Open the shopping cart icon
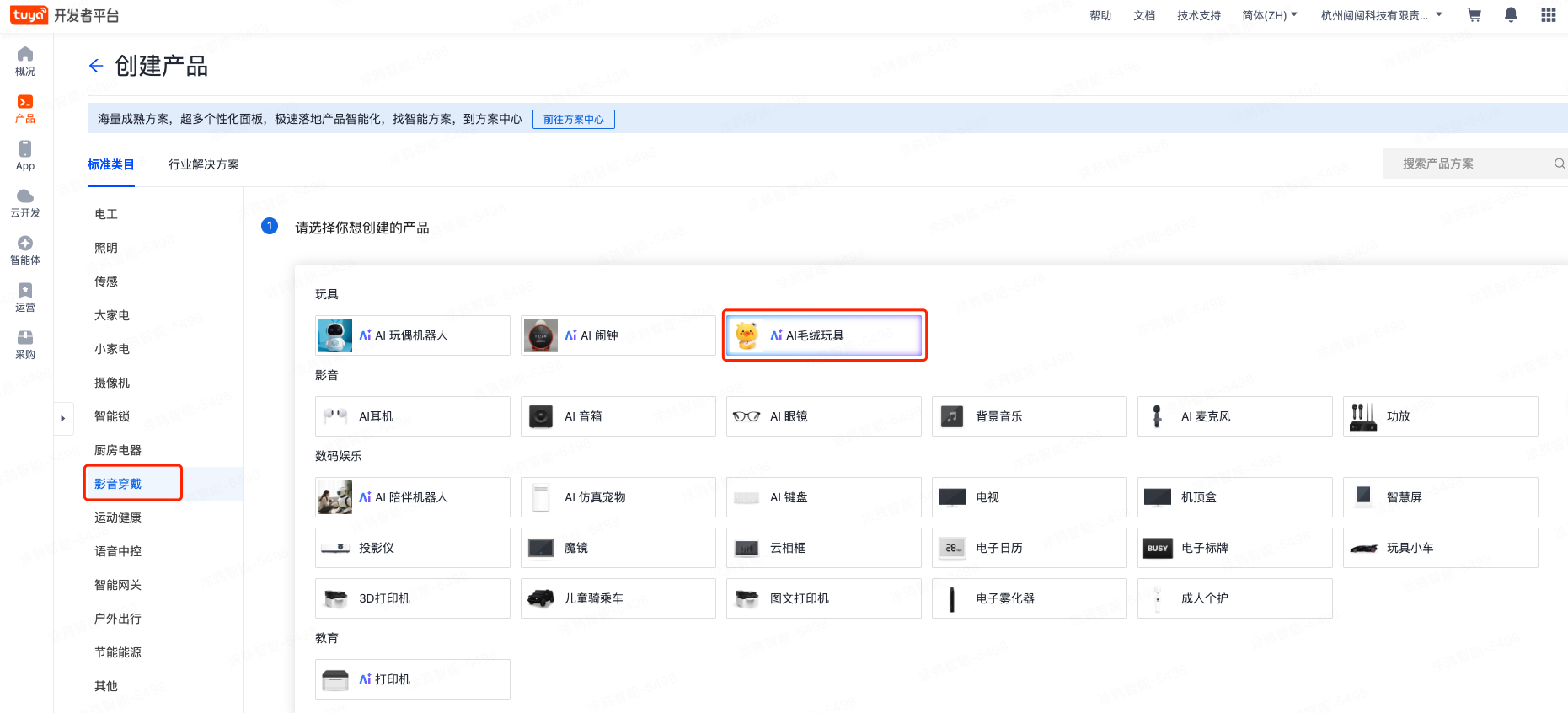 coord(1474,15)
